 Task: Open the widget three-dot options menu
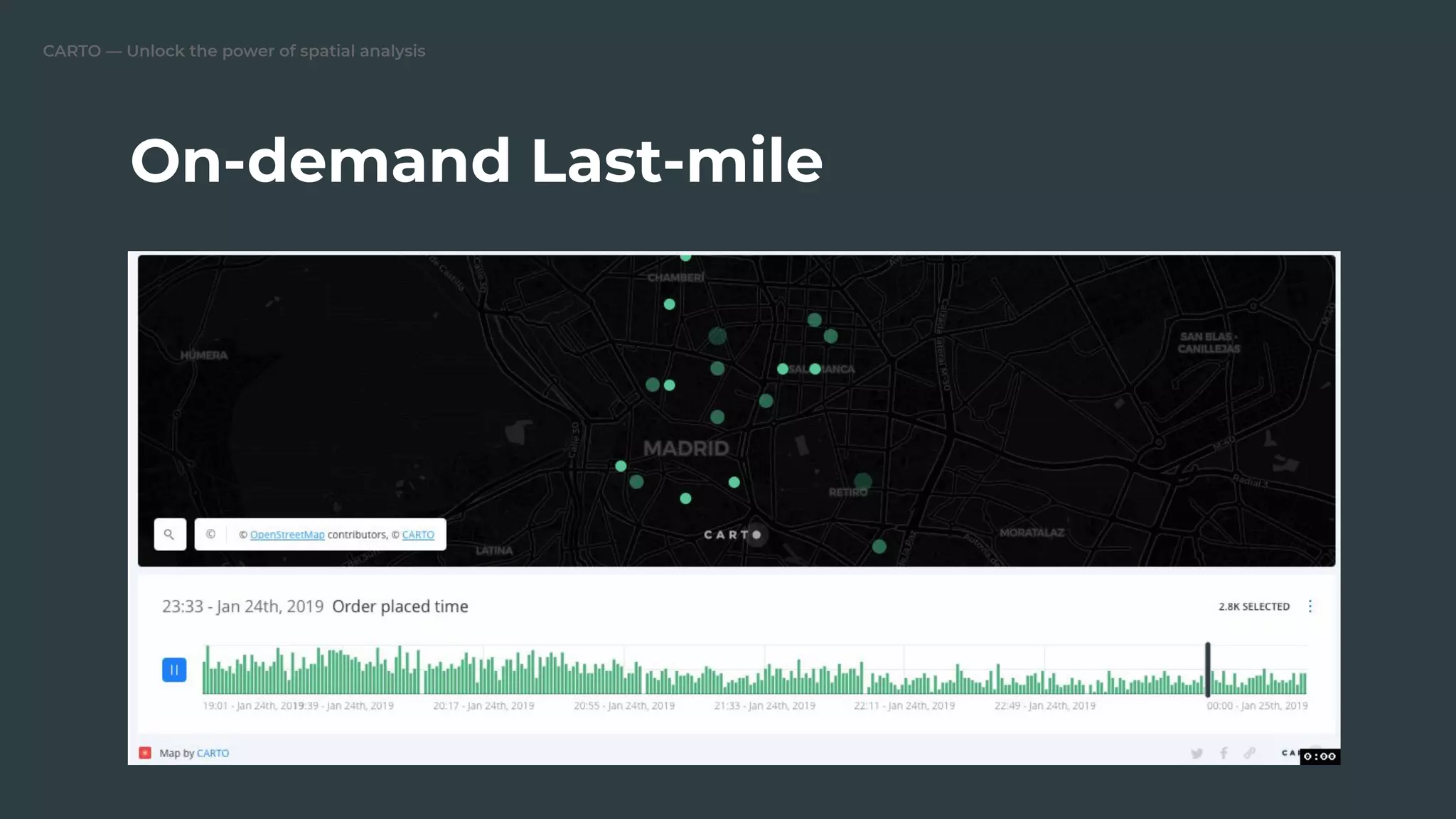tap(1310, 606)
